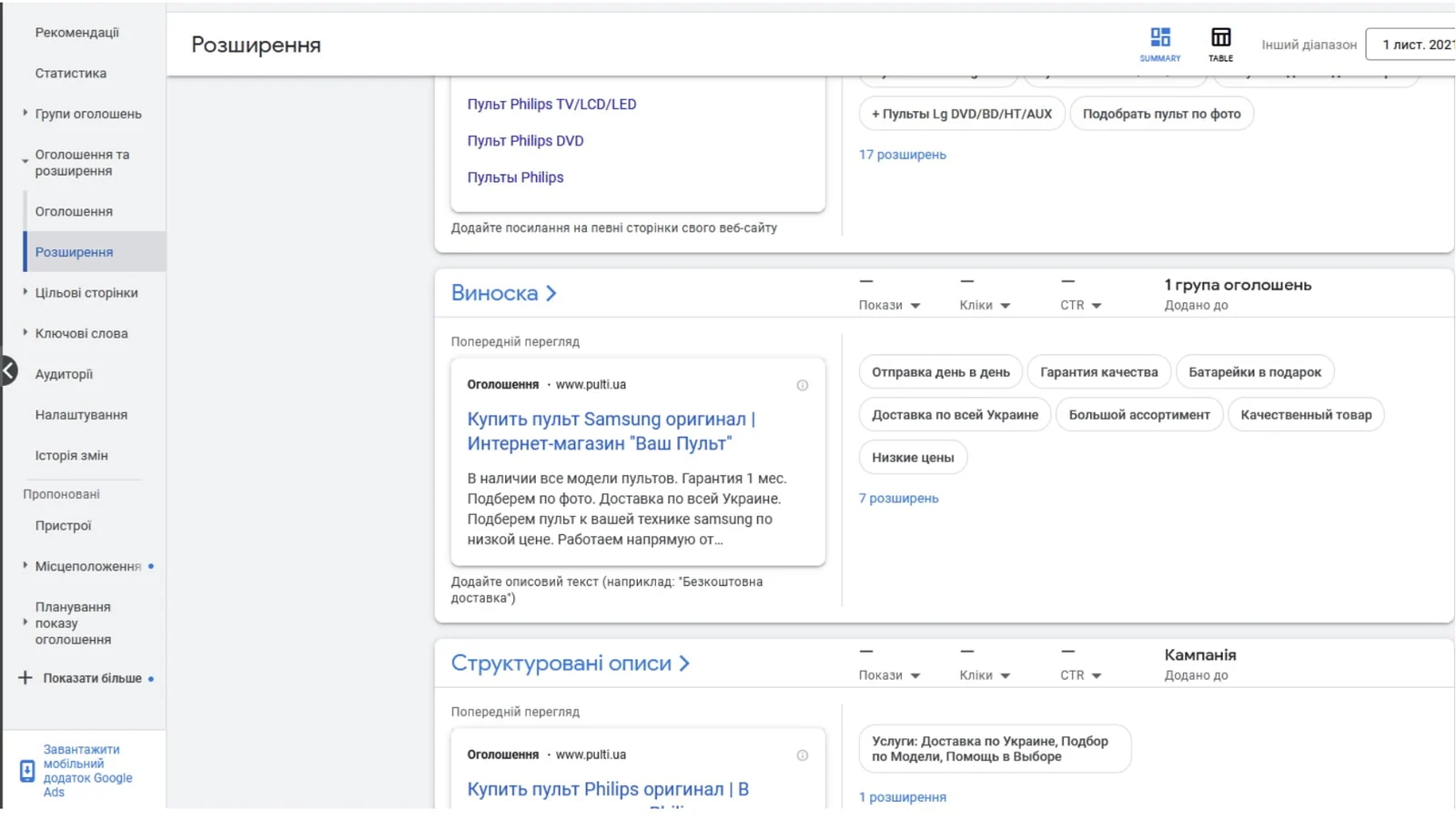Expand the Групи оголошень menu arrow
This screenshot has height=820, width=1456.
[25, 114]
